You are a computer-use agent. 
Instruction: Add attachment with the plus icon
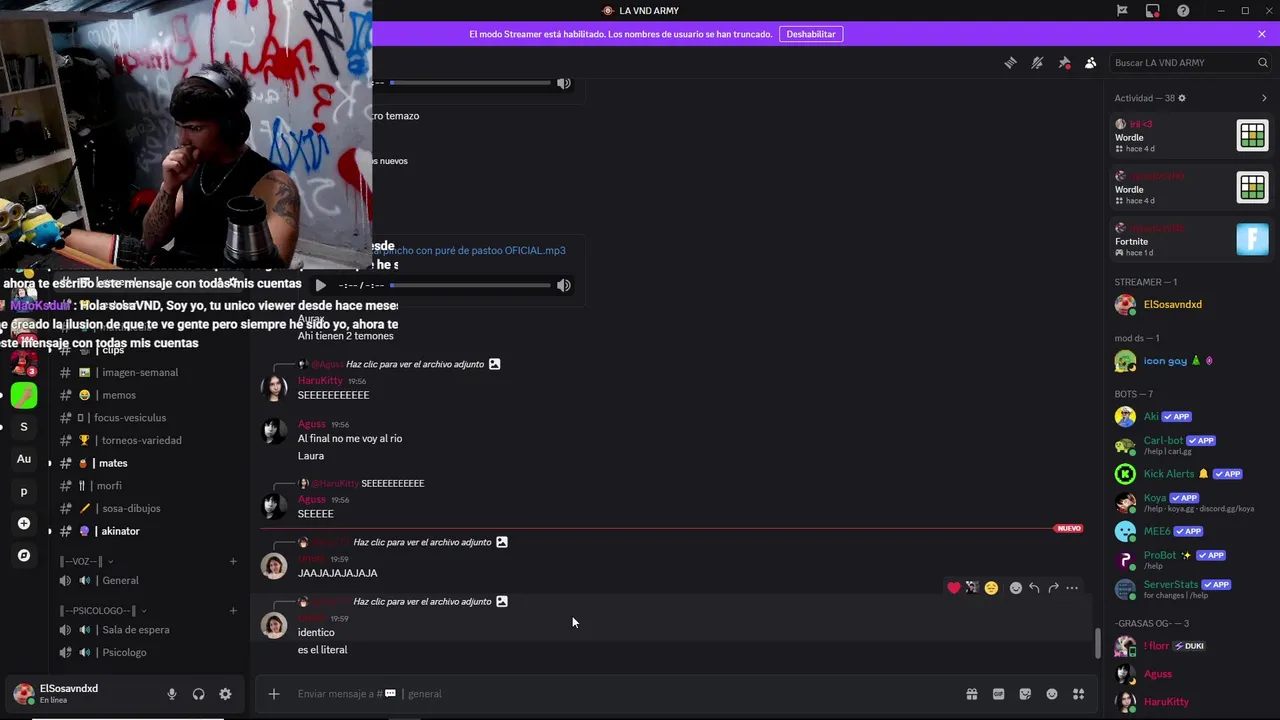coord(274,694)
